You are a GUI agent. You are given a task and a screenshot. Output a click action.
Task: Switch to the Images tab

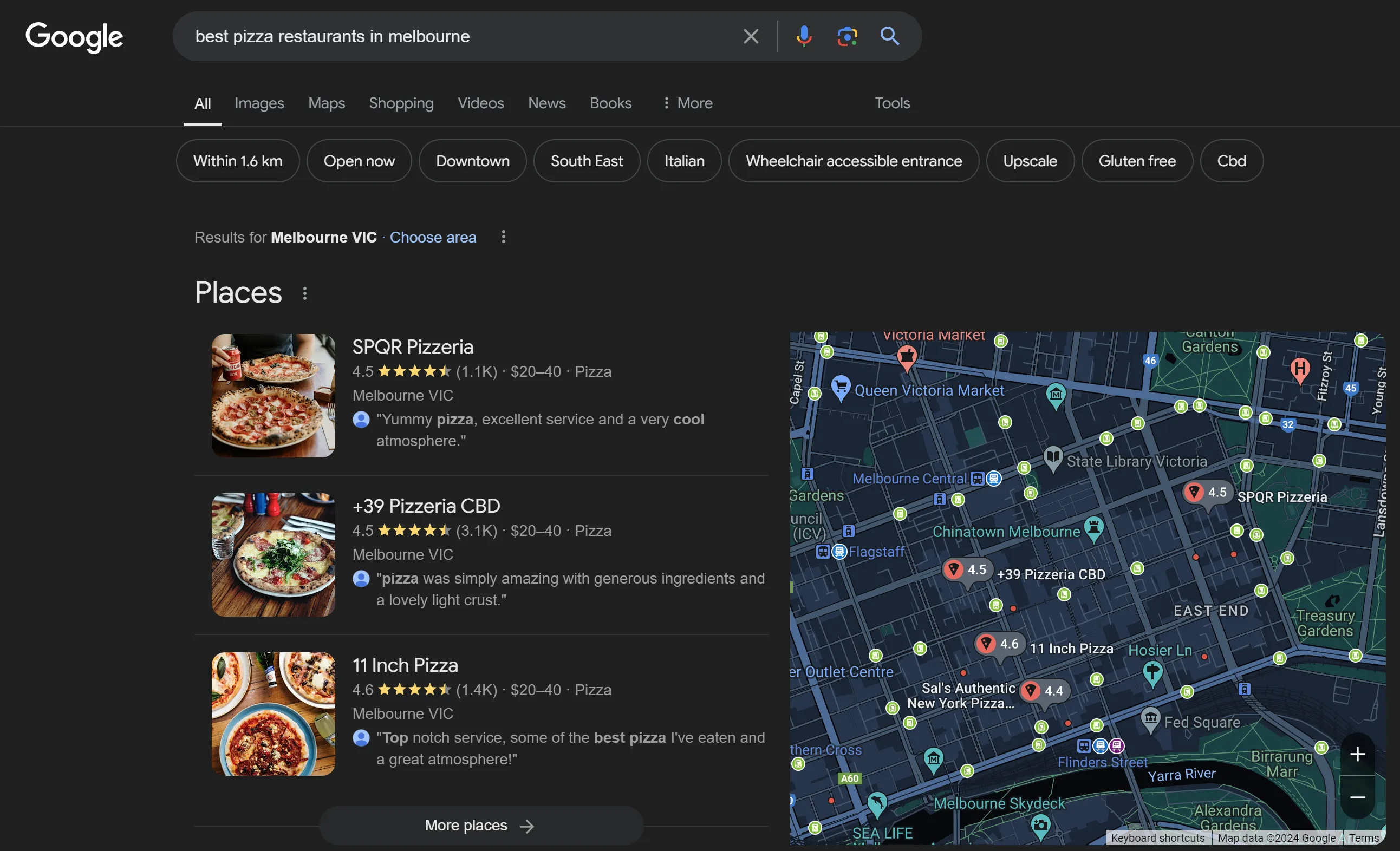coord(259,103)
